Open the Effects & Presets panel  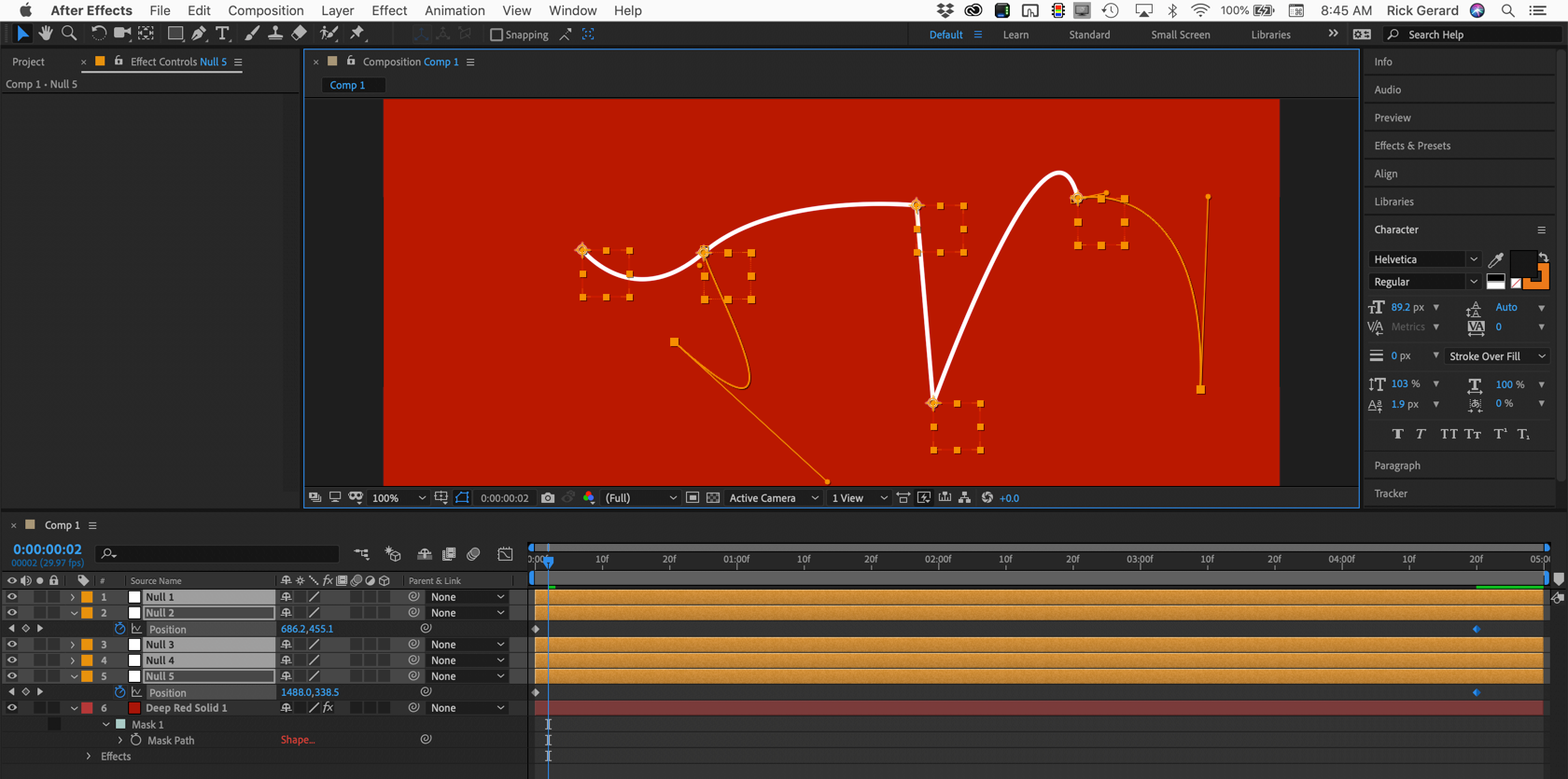click(x=1412, y=146)
